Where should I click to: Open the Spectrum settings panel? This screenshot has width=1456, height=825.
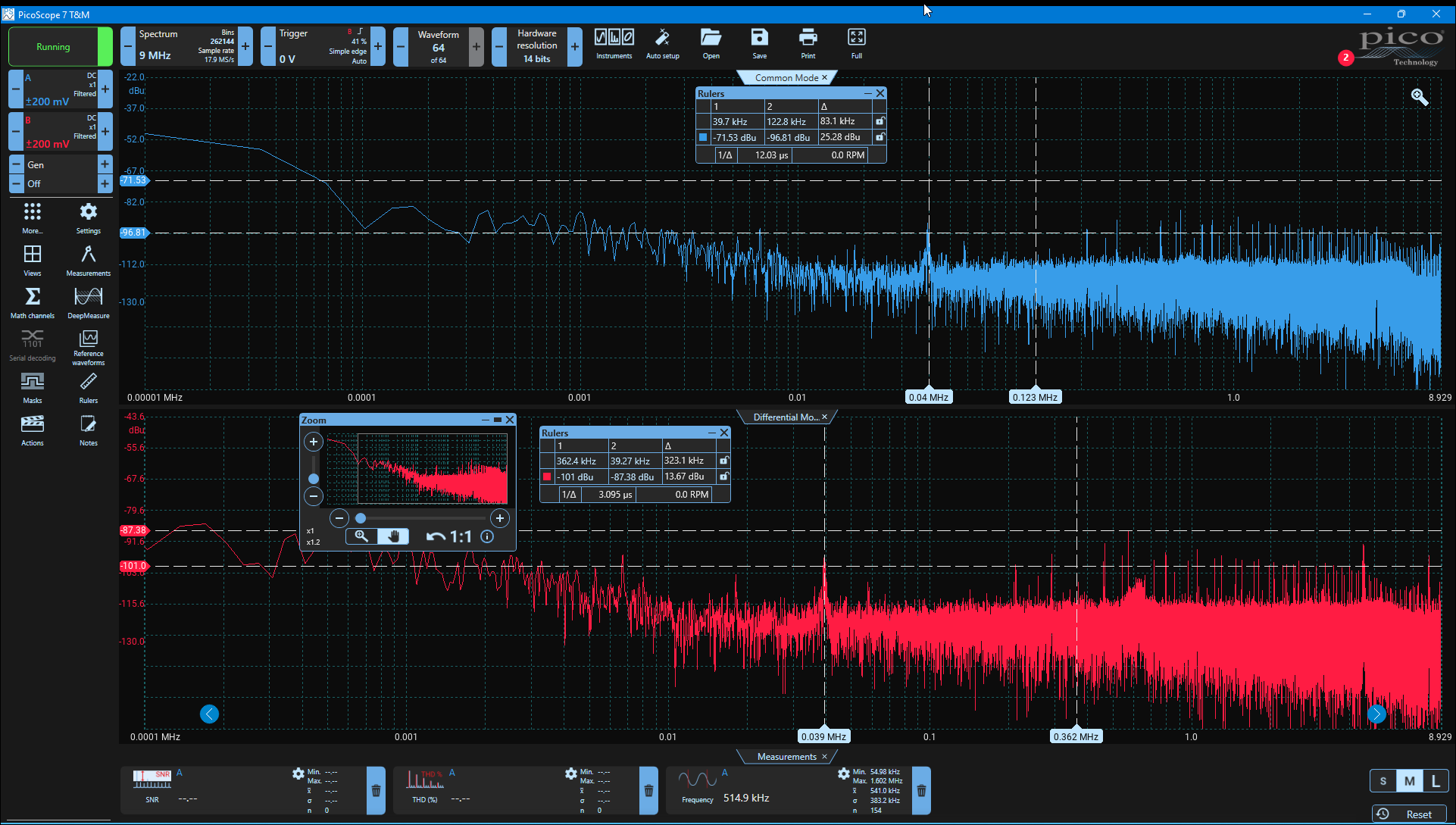tap(186, 46)
